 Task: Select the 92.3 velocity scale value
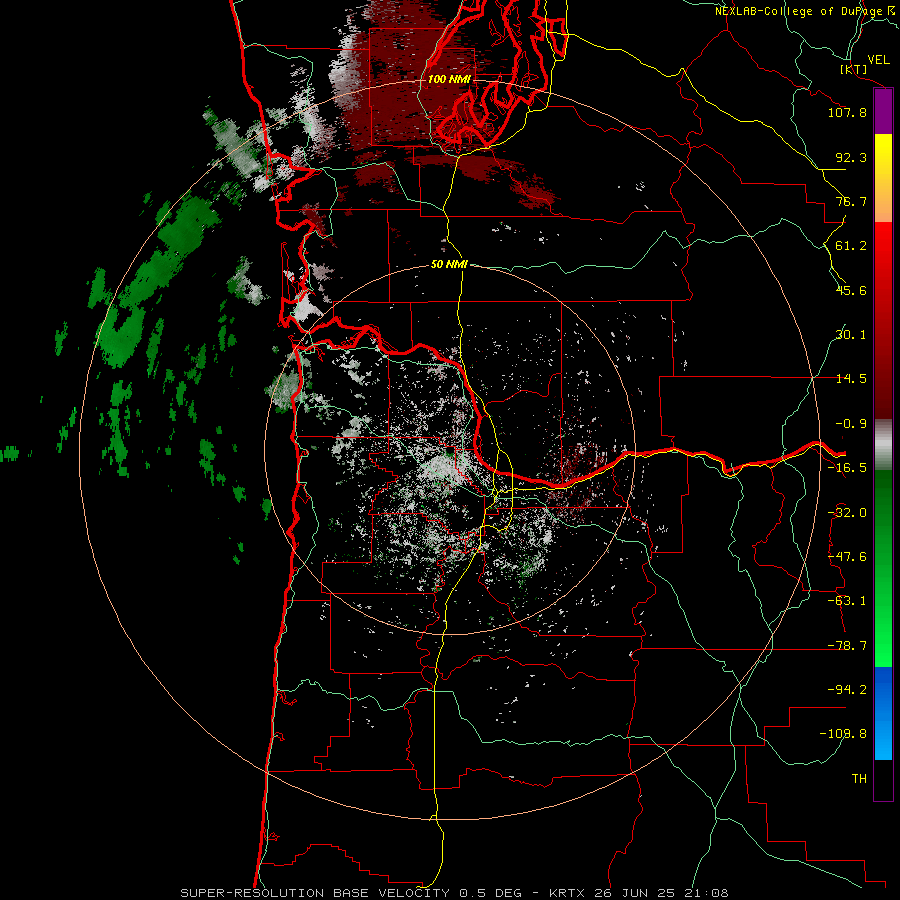851,157
